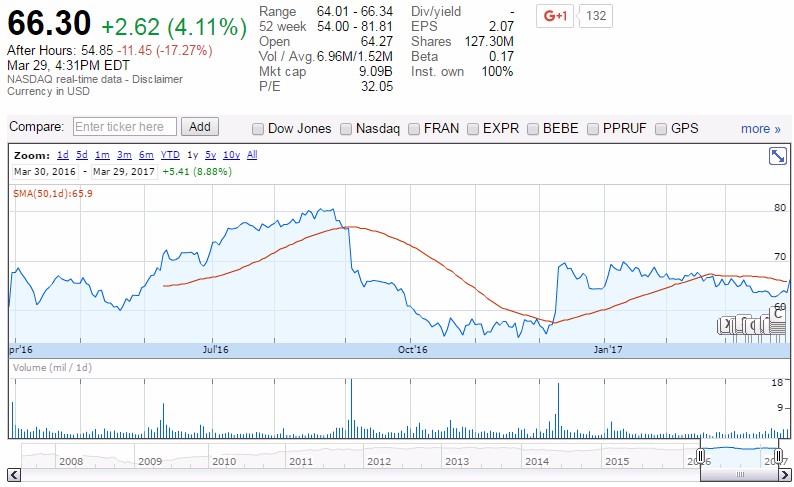794x487 pixels.
Task: Set zoom to 1d
Action: (63, 155)
